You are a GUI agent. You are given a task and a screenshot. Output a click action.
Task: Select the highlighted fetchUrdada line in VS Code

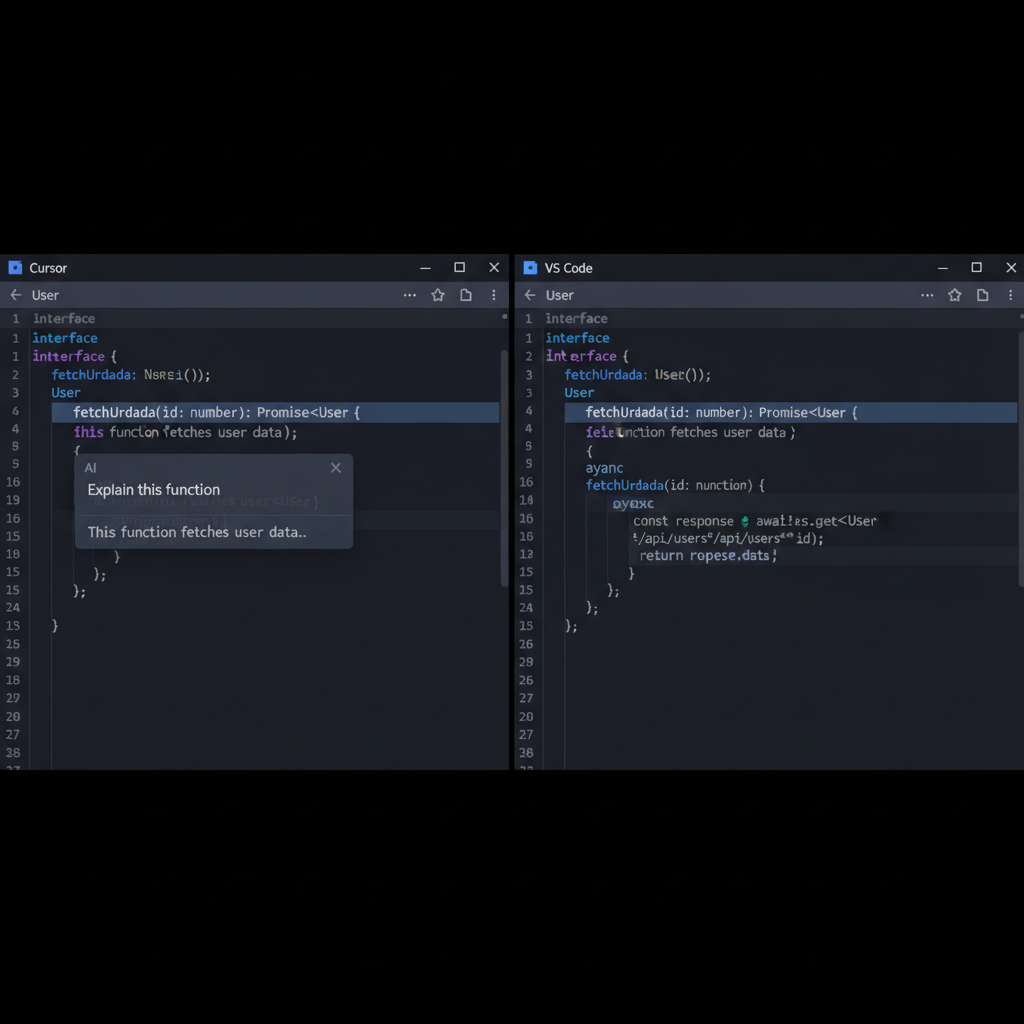tap(700, 412)
